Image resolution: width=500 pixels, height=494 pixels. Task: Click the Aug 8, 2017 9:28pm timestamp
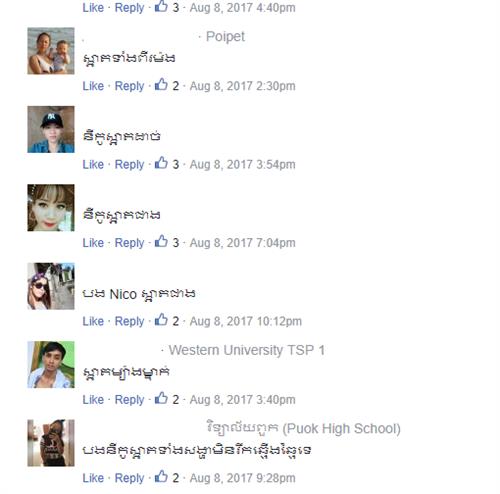[242, 478]
